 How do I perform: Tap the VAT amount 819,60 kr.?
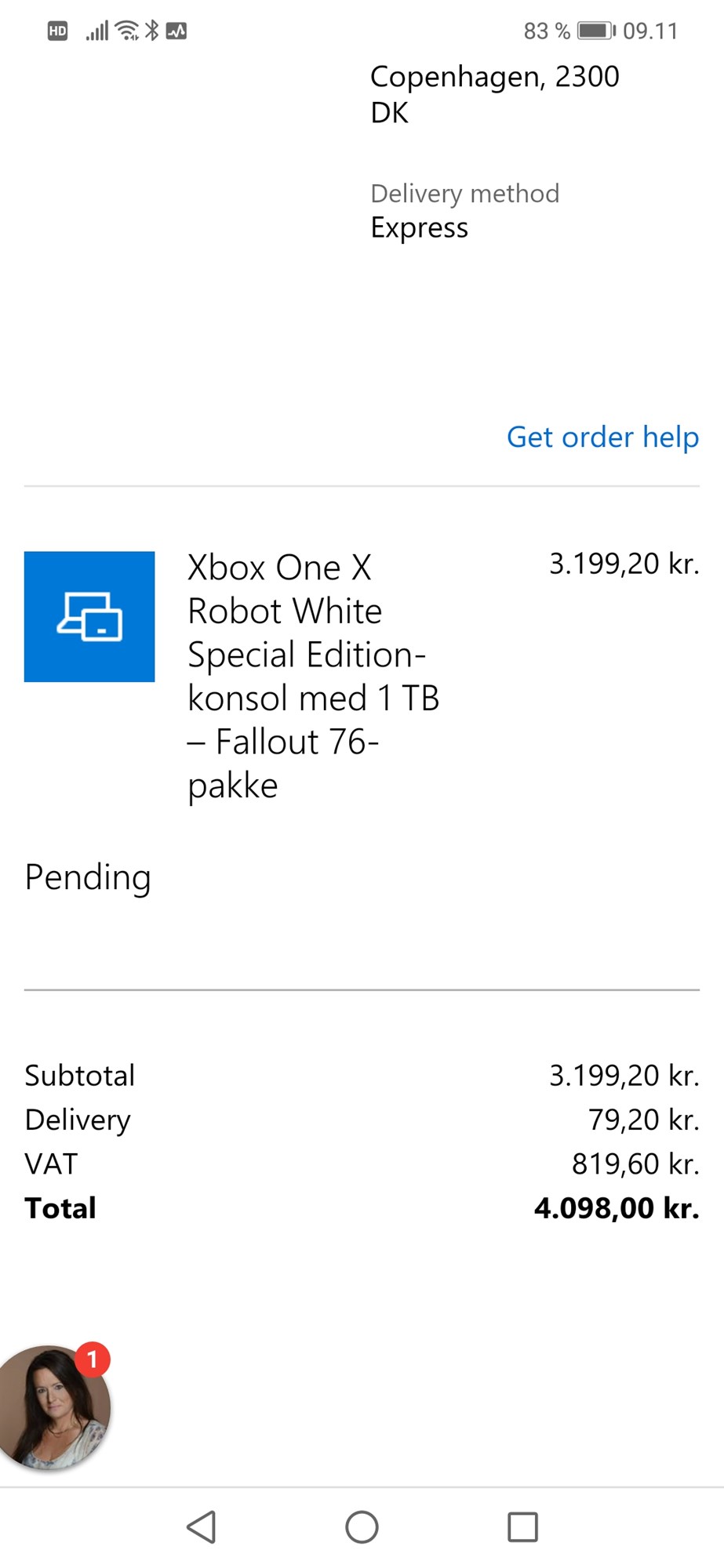tap(635, 1164)
